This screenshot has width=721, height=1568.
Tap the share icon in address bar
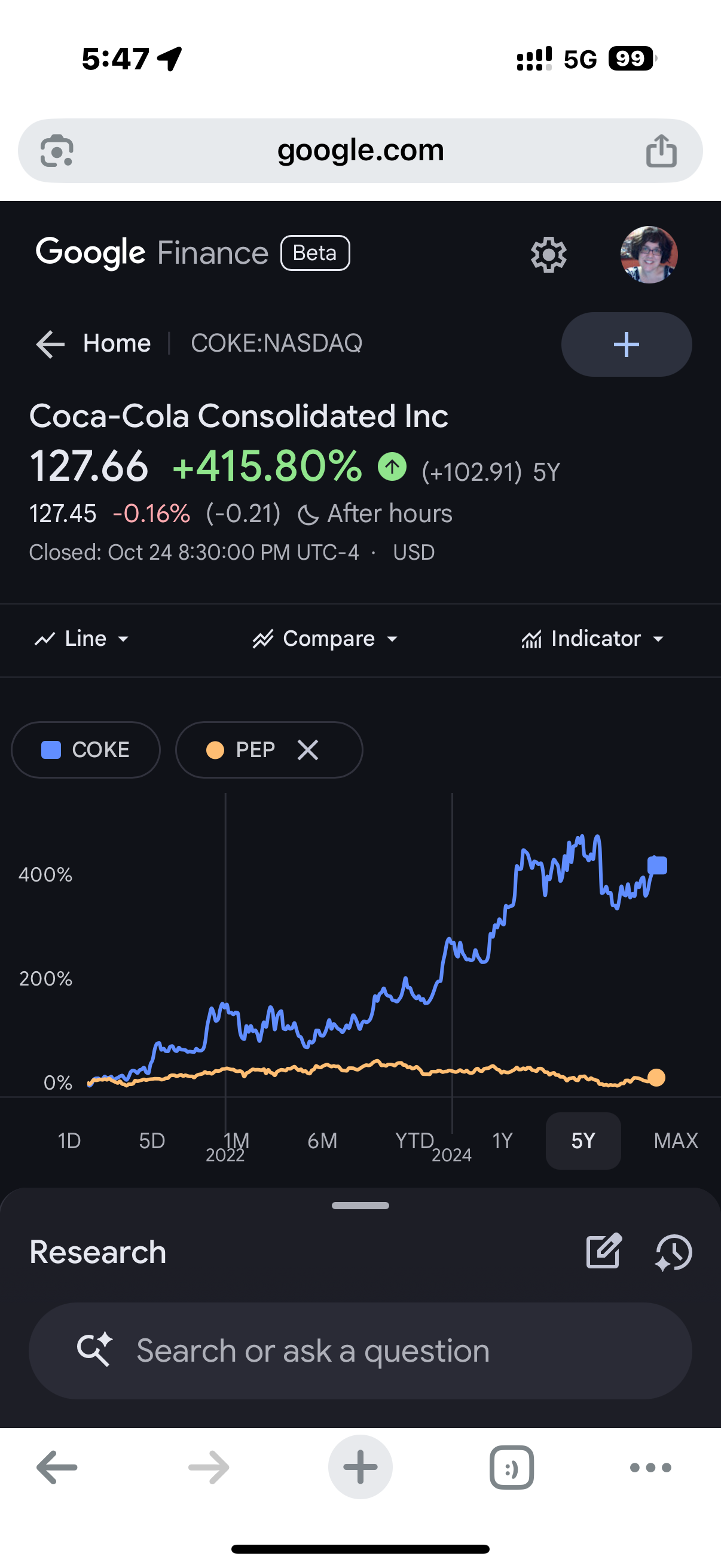[661, 150]
